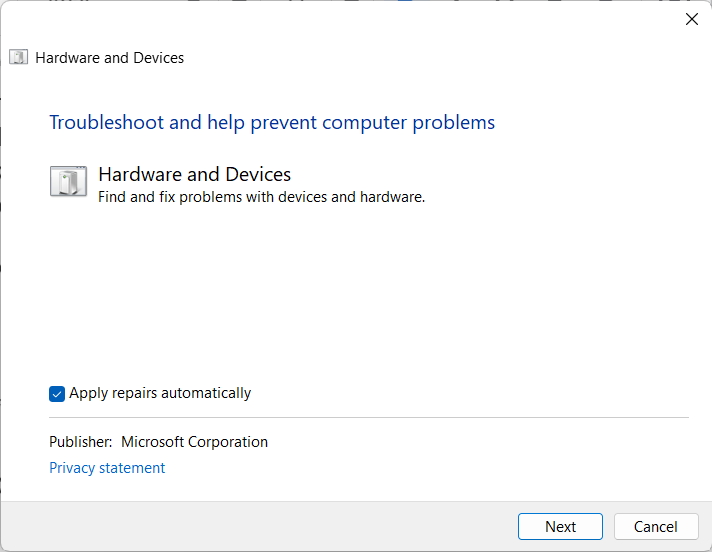Click the "Find and fix problems" description text

[261, 197]
